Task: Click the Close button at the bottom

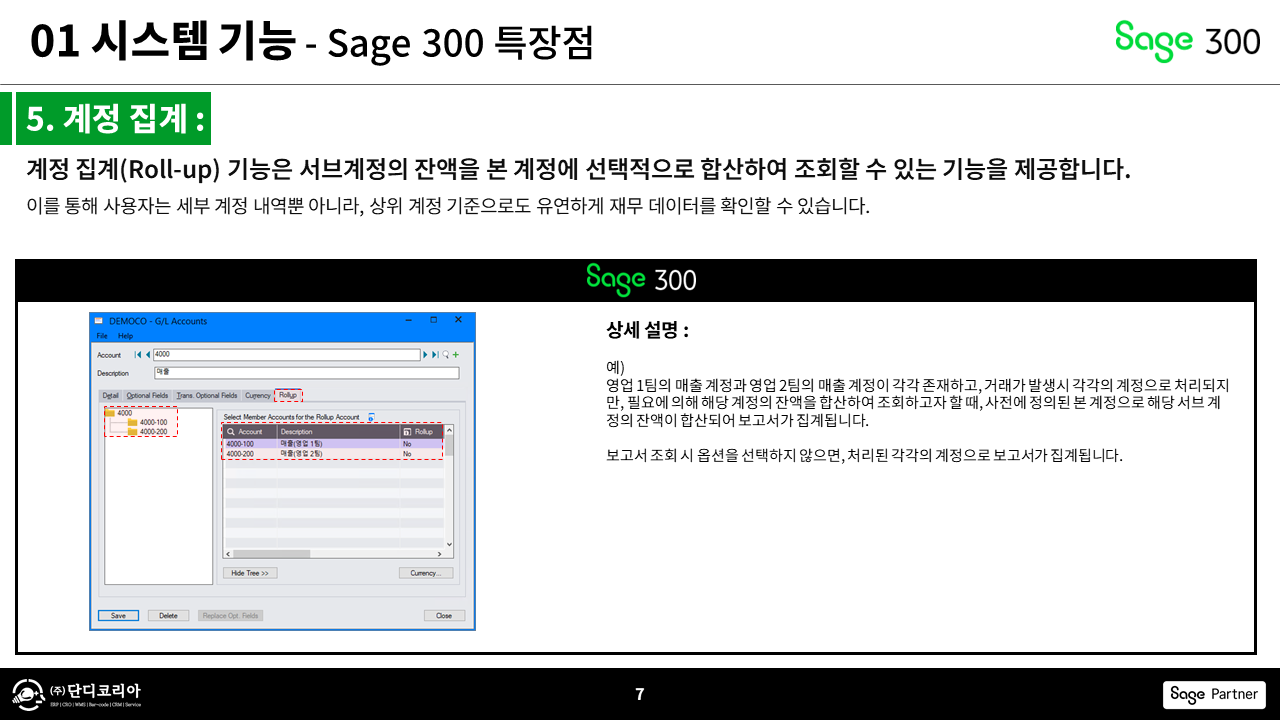Action: (x=444, y=616)
